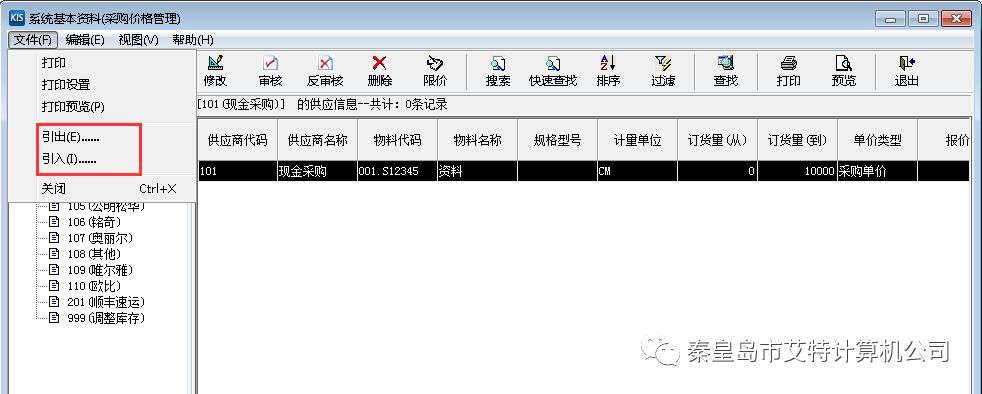
Task: Click the 排序 (sort) A-Z icon
Action: (x=608, y=71)
